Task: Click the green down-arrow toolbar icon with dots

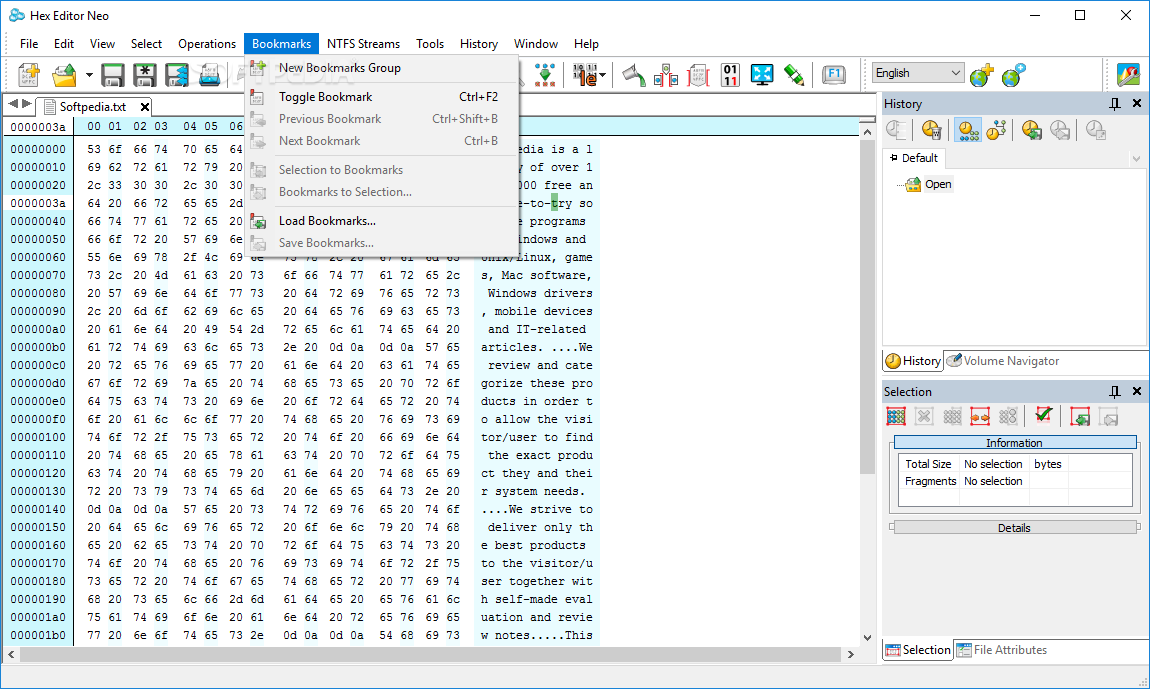Action: pos(545,75)
